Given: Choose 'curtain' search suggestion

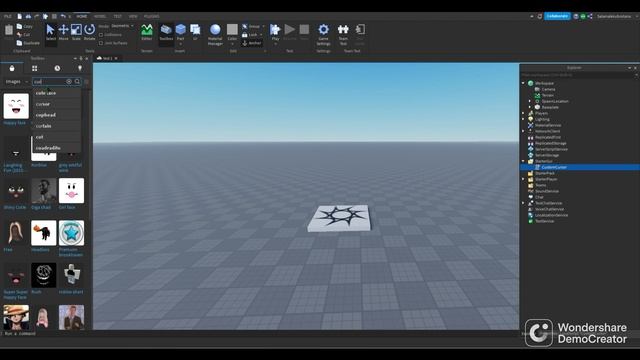Looking at the screenshot, I should point(56,126).
